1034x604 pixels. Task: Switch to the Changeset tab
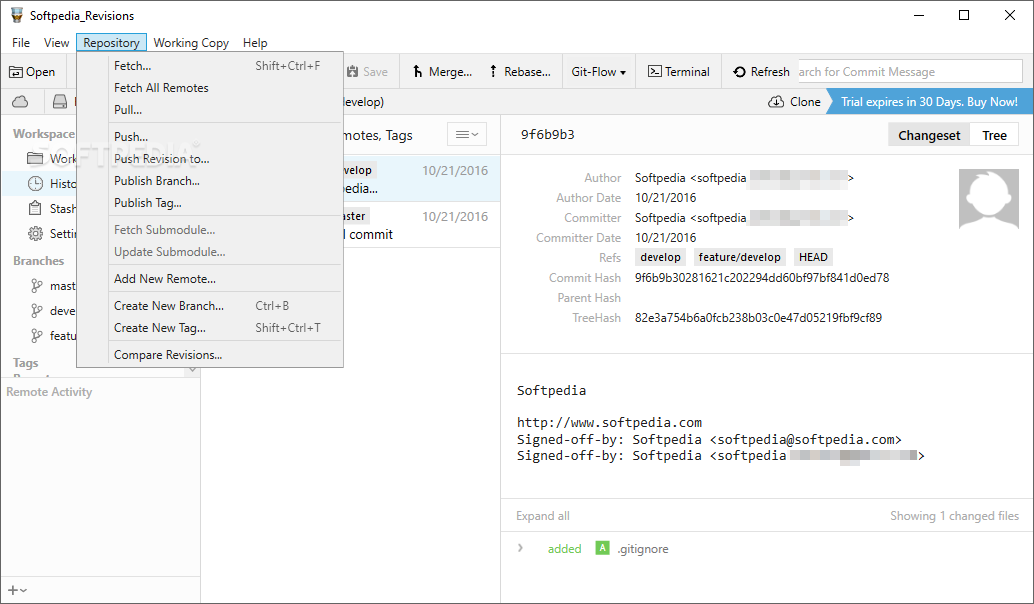[x=929, y=135]
